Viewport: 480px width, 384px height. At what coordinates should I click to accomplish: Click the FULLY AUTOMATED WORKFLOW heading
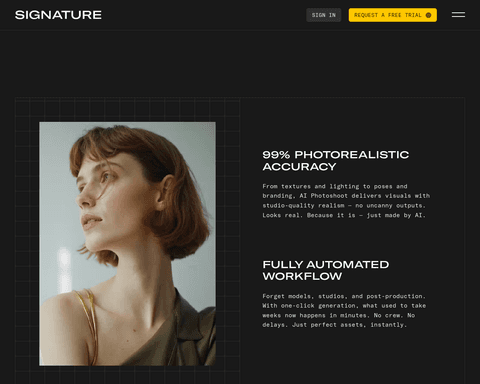tap(326, 270)
